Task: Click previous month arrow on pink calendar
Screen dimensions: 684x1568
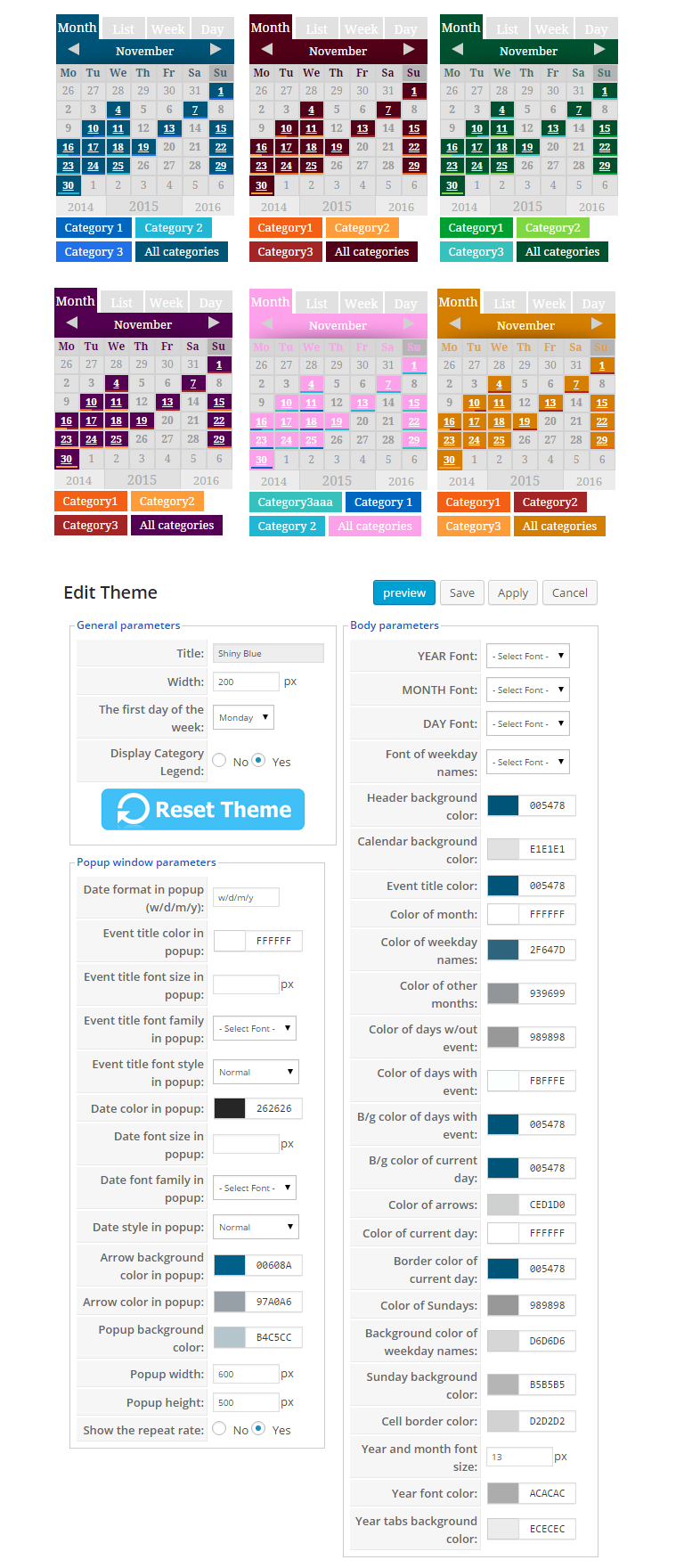Action: point(267,324)
